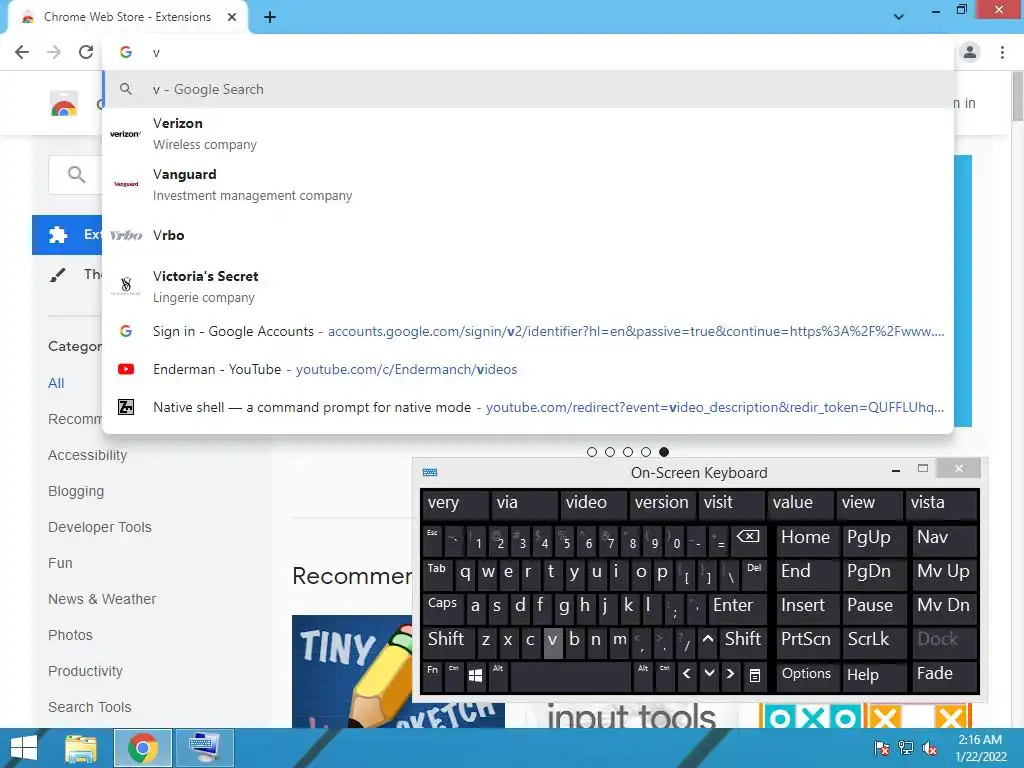1024x768 pixels.
Task: Open Sign in - Google Accounts suggestion
Action: [x=528, y=331]
